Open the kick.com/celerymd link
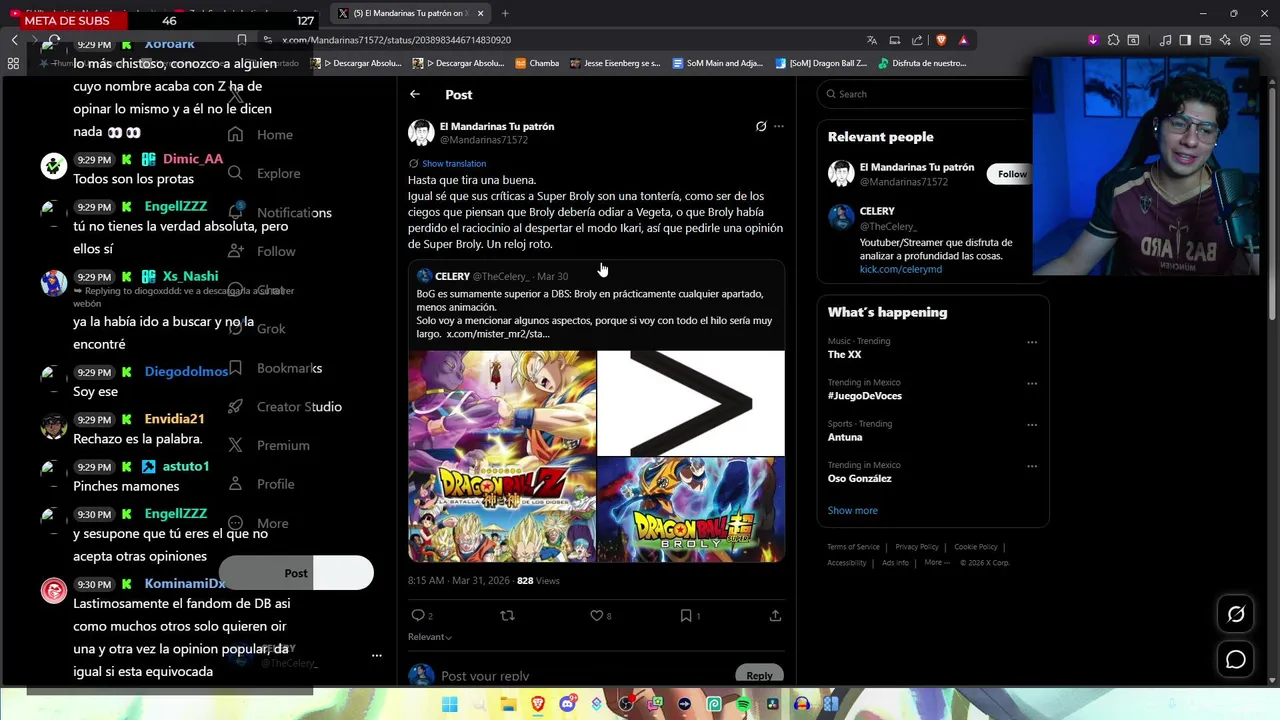Image resolution: width=1280 pixels, height=720 pixels. (x=901, y=269)
